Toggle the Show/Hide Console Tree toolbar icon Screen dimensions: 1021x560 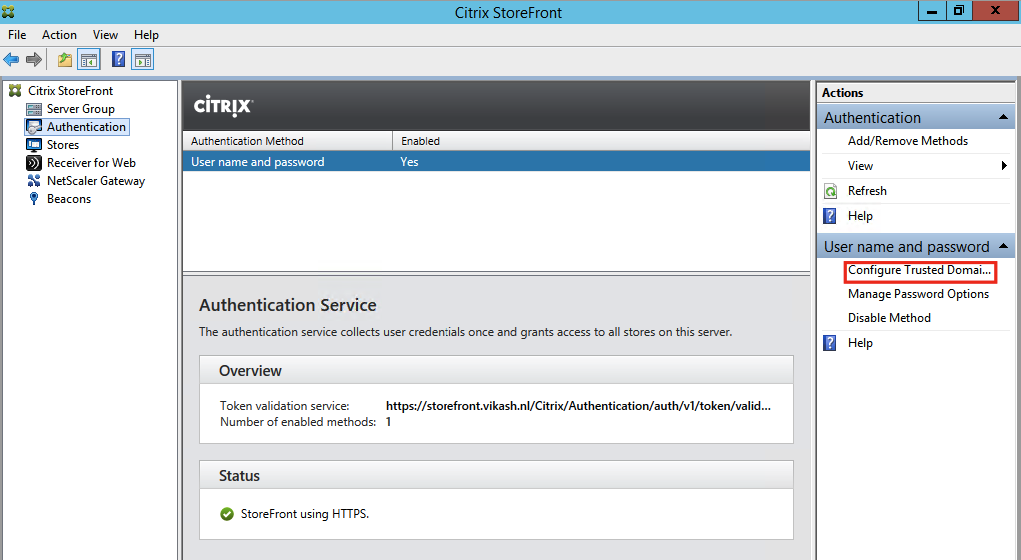click(x=89, y=60)
